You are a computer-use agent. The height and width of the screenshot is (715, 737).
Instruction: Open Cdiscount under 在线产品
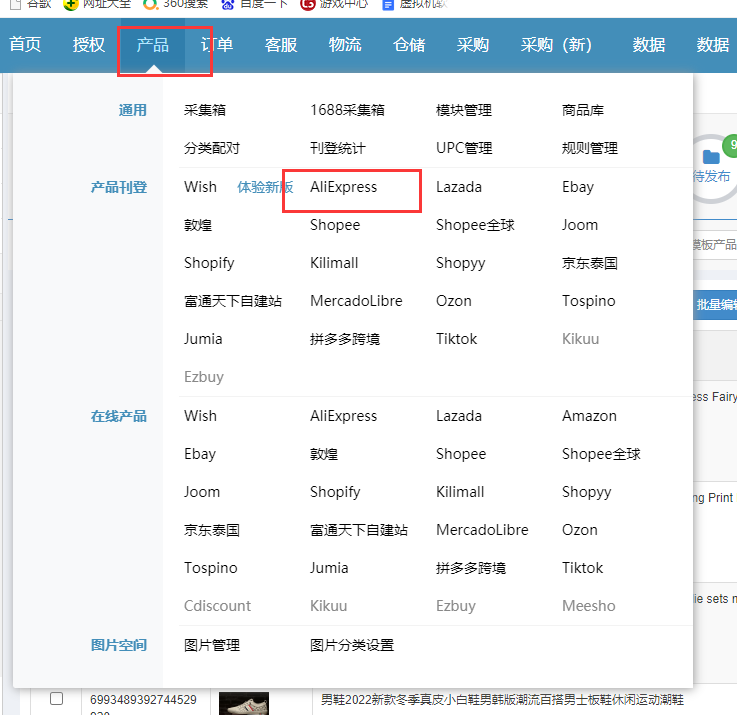point(217,606)
